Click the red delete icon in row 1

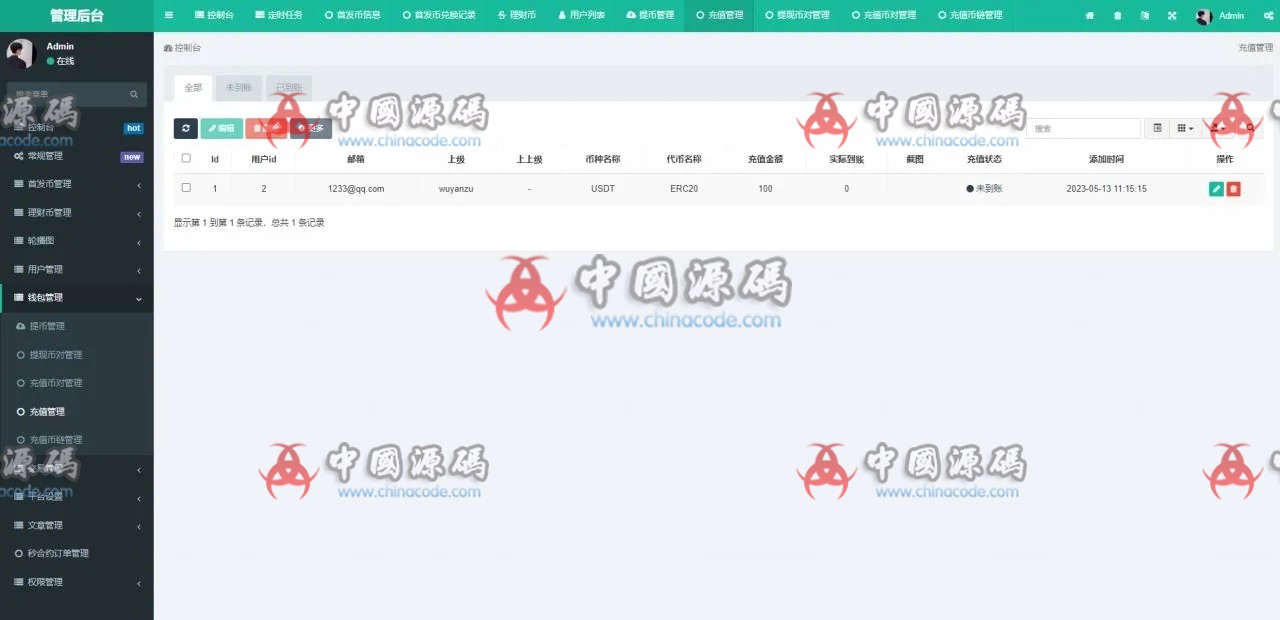coord(1233,189)
